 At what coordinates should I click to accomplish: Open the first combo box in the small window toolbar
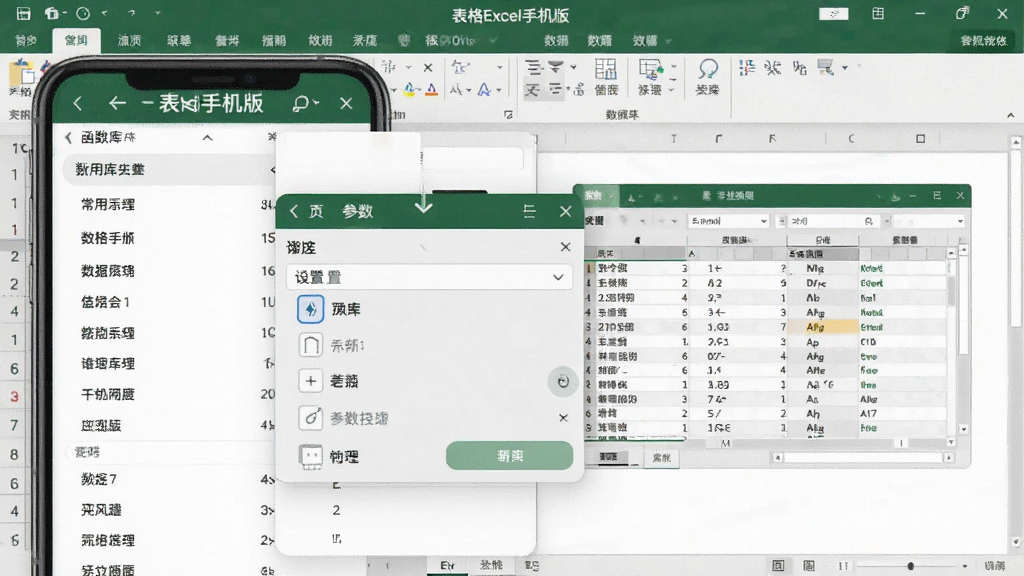[x=729, y=221]
